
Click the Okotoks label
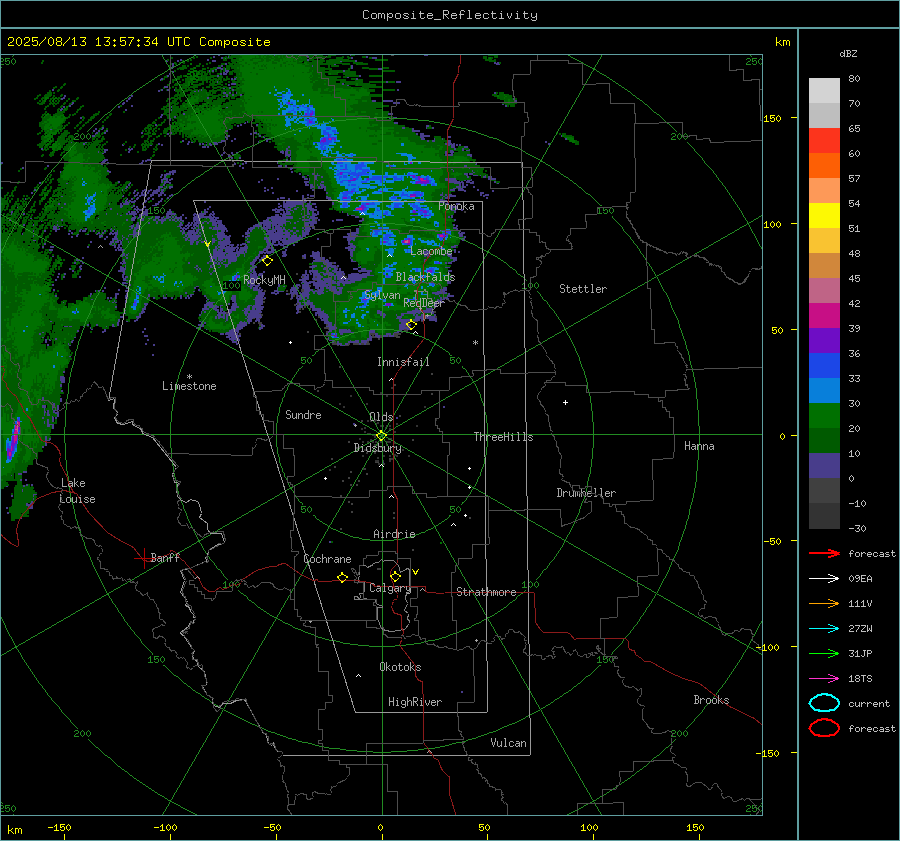tap(400, 667)
